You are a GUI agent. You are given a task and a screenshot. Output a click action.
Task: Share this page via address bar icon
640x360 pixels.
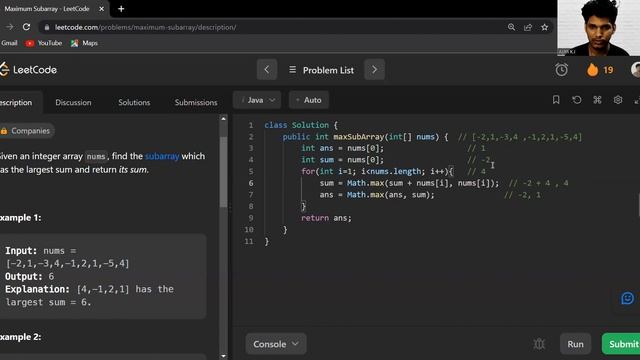click(528, 27)
